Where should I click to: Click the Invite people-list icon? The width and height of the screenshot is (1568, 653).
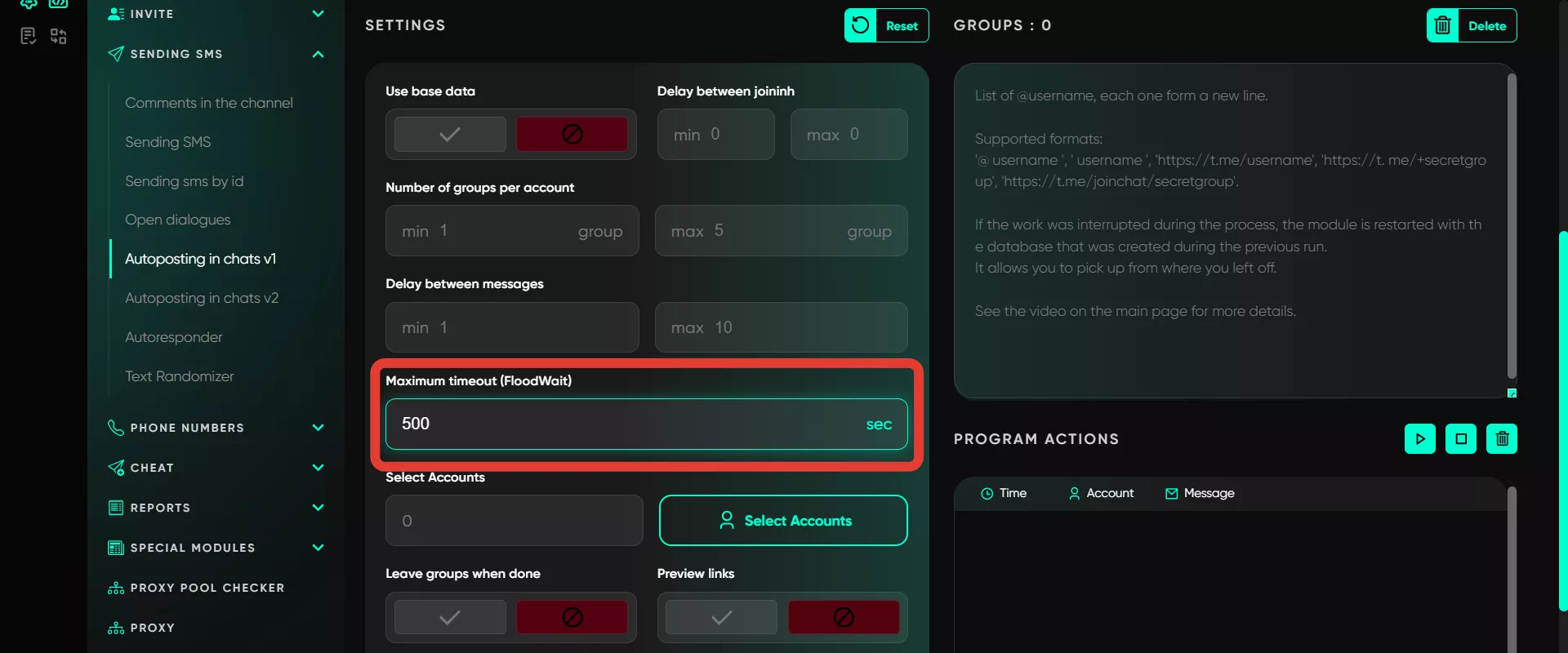point(116,14)
